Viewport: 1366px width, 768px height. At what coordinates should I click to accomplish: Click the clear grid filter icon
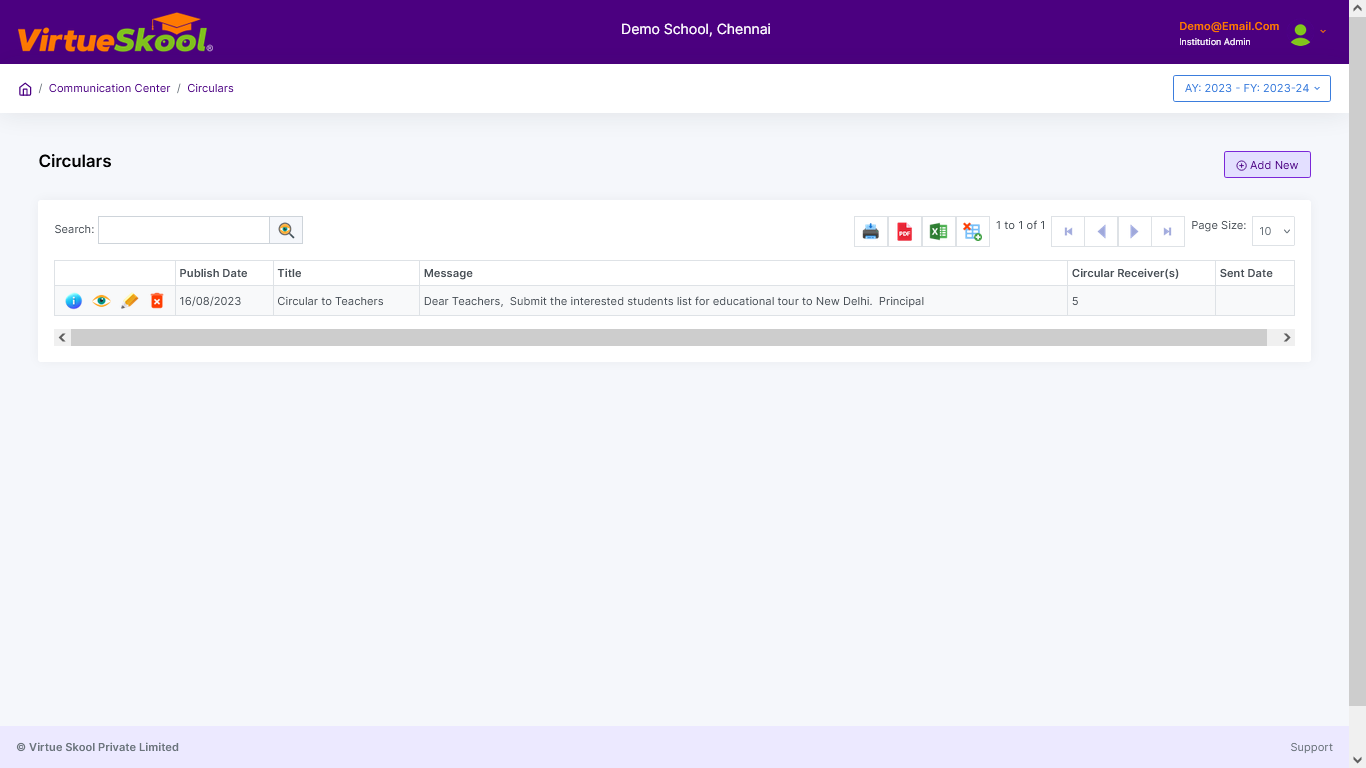point(973,231)
